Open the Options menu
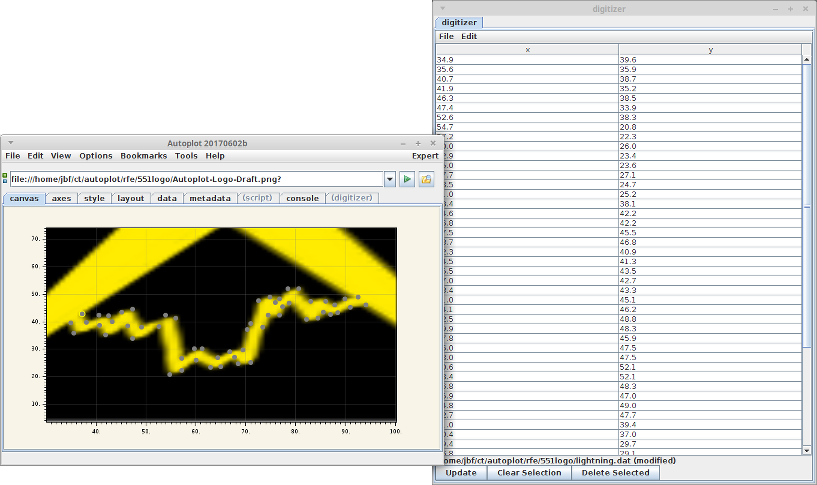This screenshot has height=485, width=817. 96,156
